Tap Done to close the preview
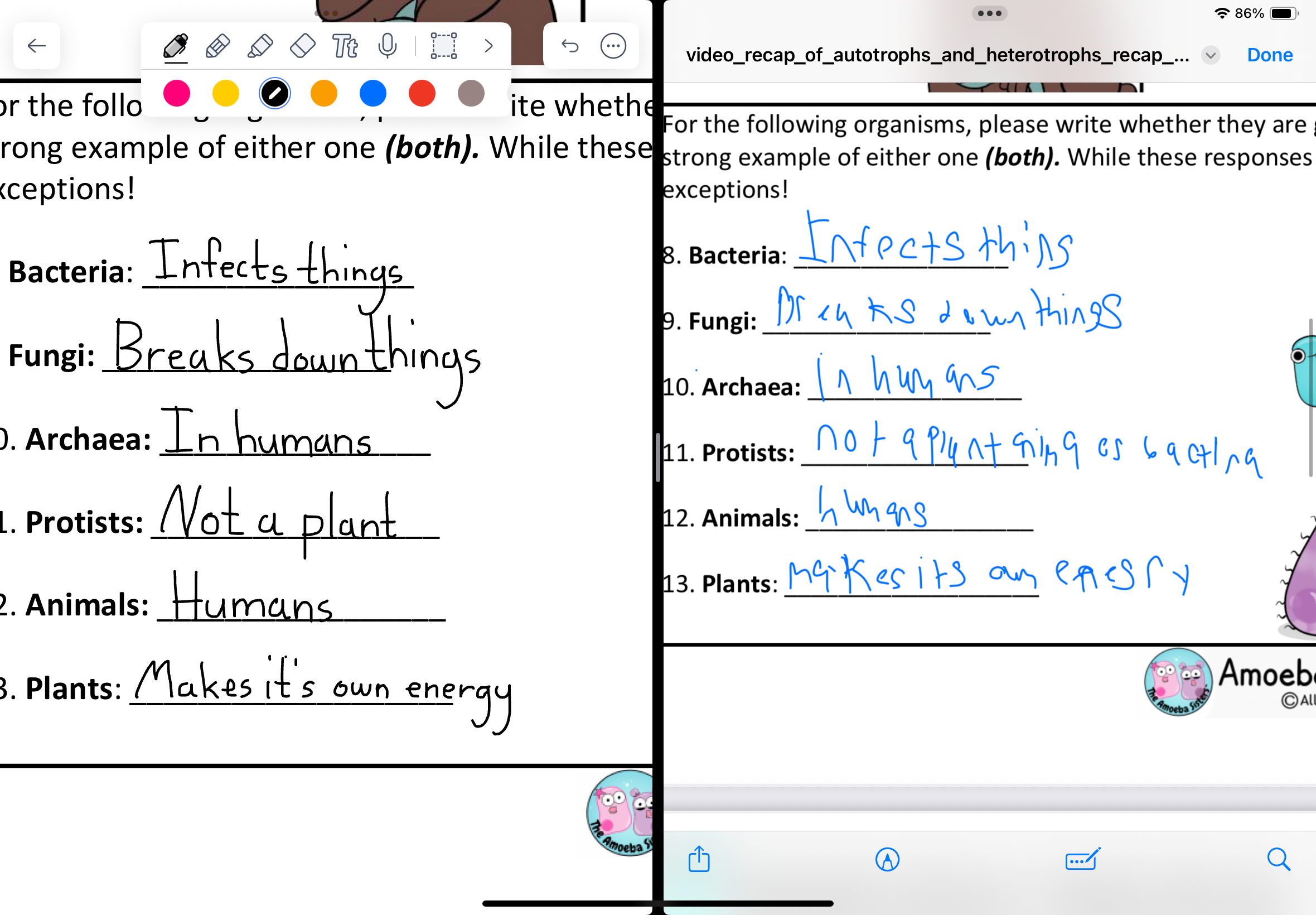 click(x=1270, y=55)
